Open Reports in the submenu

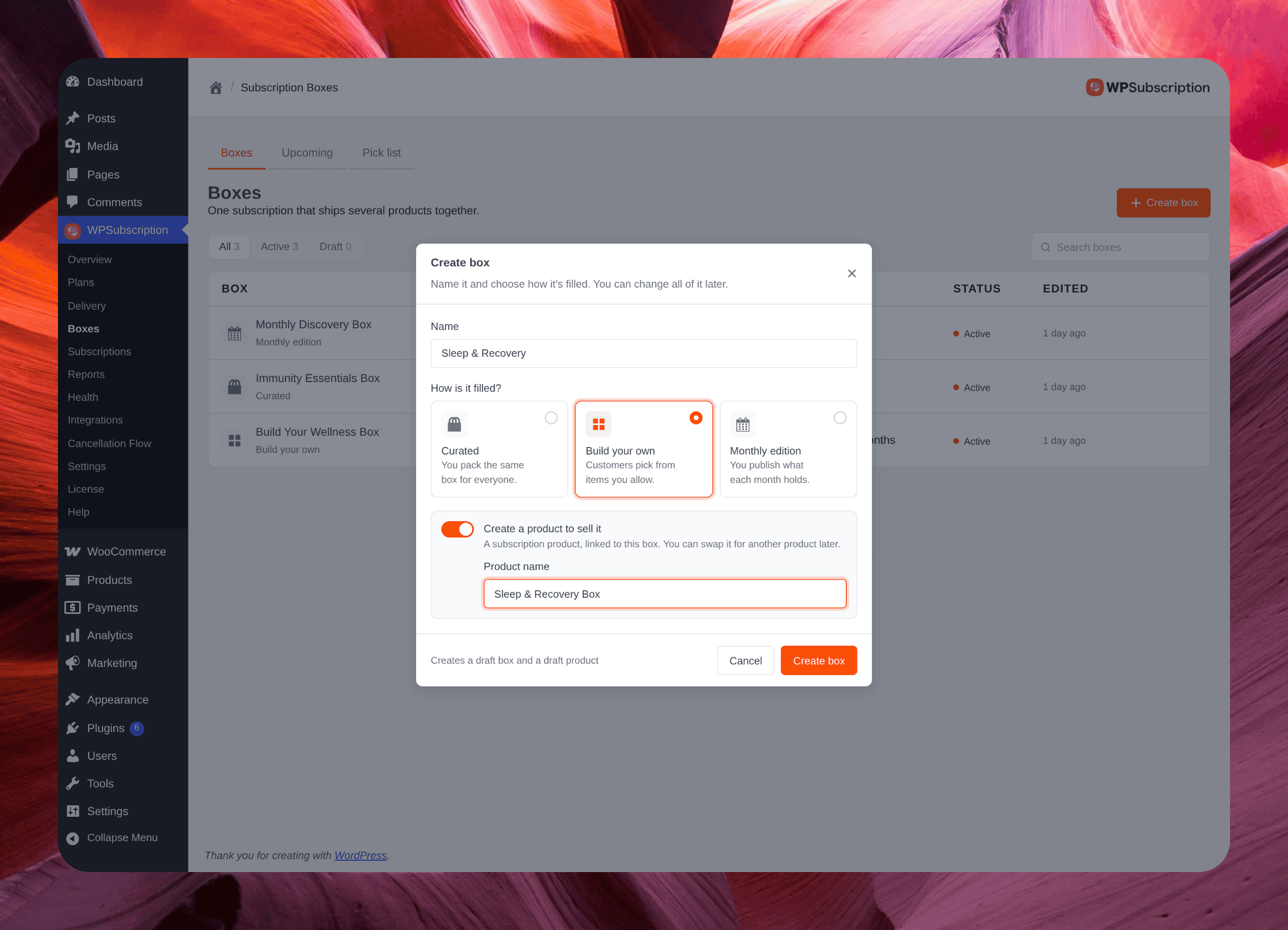[86, 374]
